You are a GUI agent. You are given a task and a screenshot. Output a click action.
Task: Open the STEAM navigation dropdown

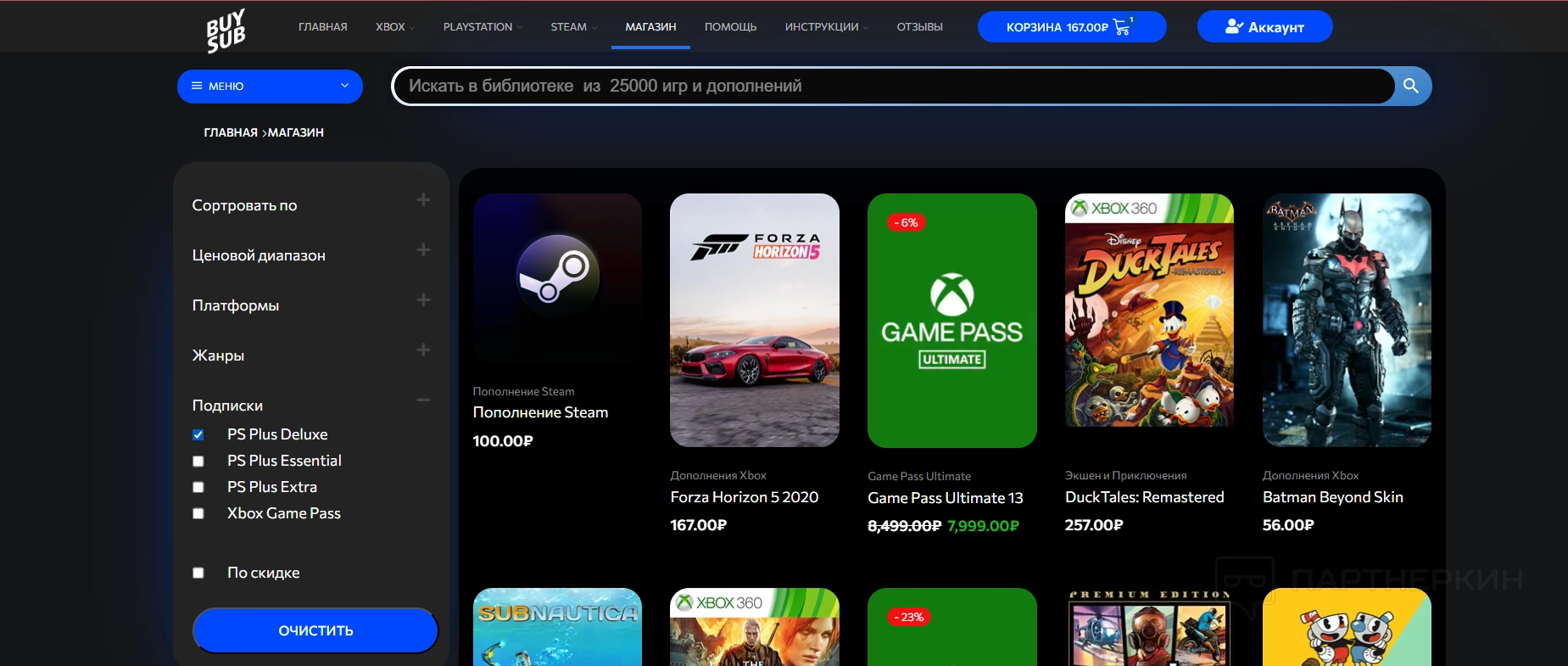coord(574,27)
